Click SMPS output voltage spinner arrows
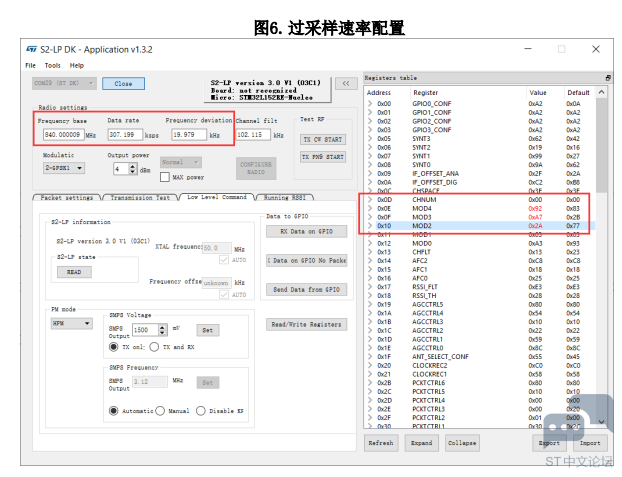This screenshot has width=622, height=477. click(162, 330)
